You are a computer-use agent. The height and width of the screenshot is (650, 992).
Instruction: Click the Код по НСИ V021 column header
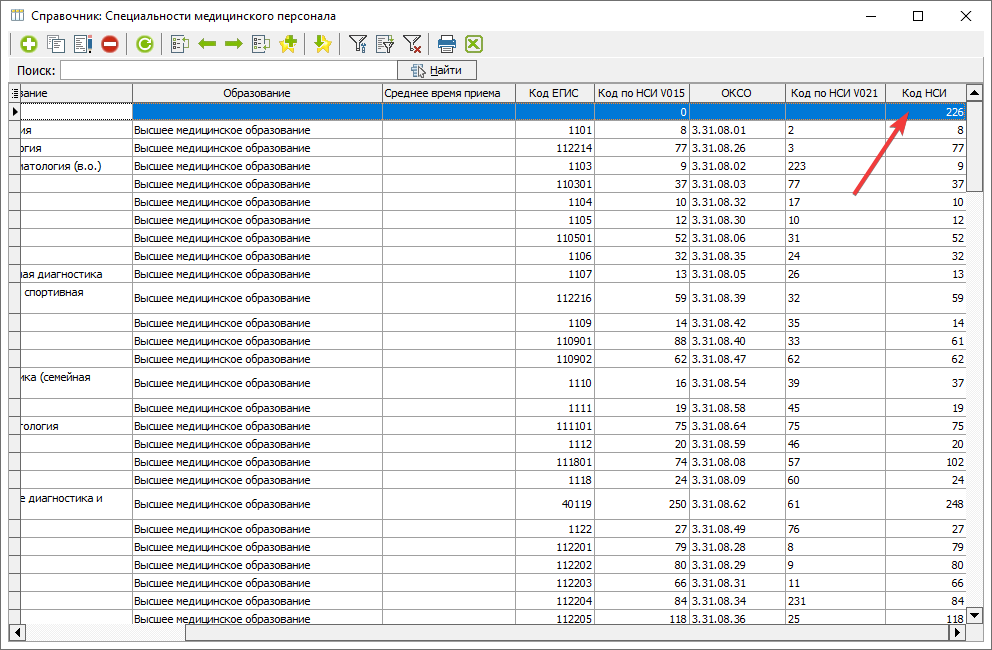coord(835,93)
